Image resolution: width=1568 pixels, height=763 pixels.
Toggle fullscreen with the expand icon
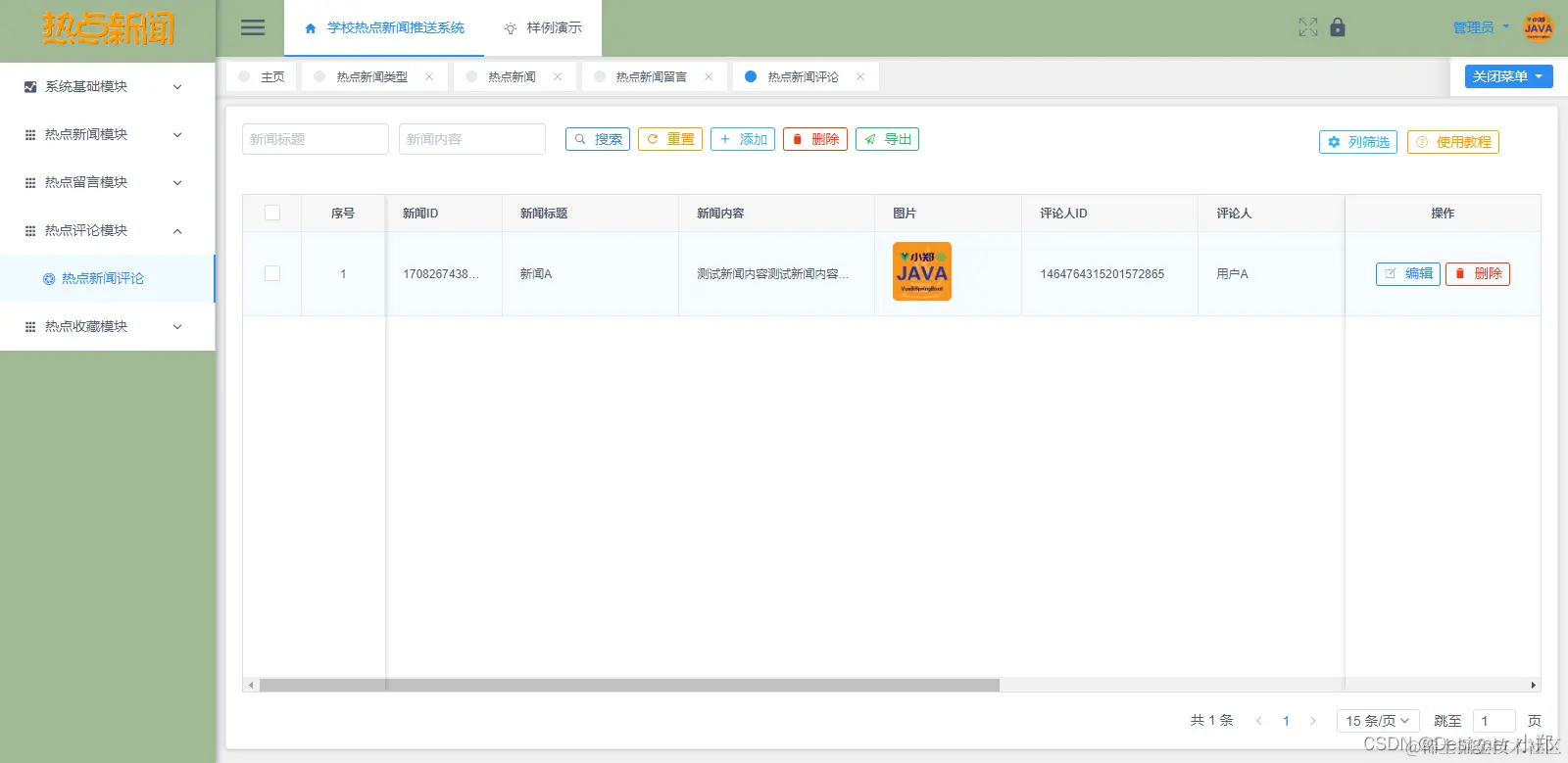click(x=1308, y=27)
